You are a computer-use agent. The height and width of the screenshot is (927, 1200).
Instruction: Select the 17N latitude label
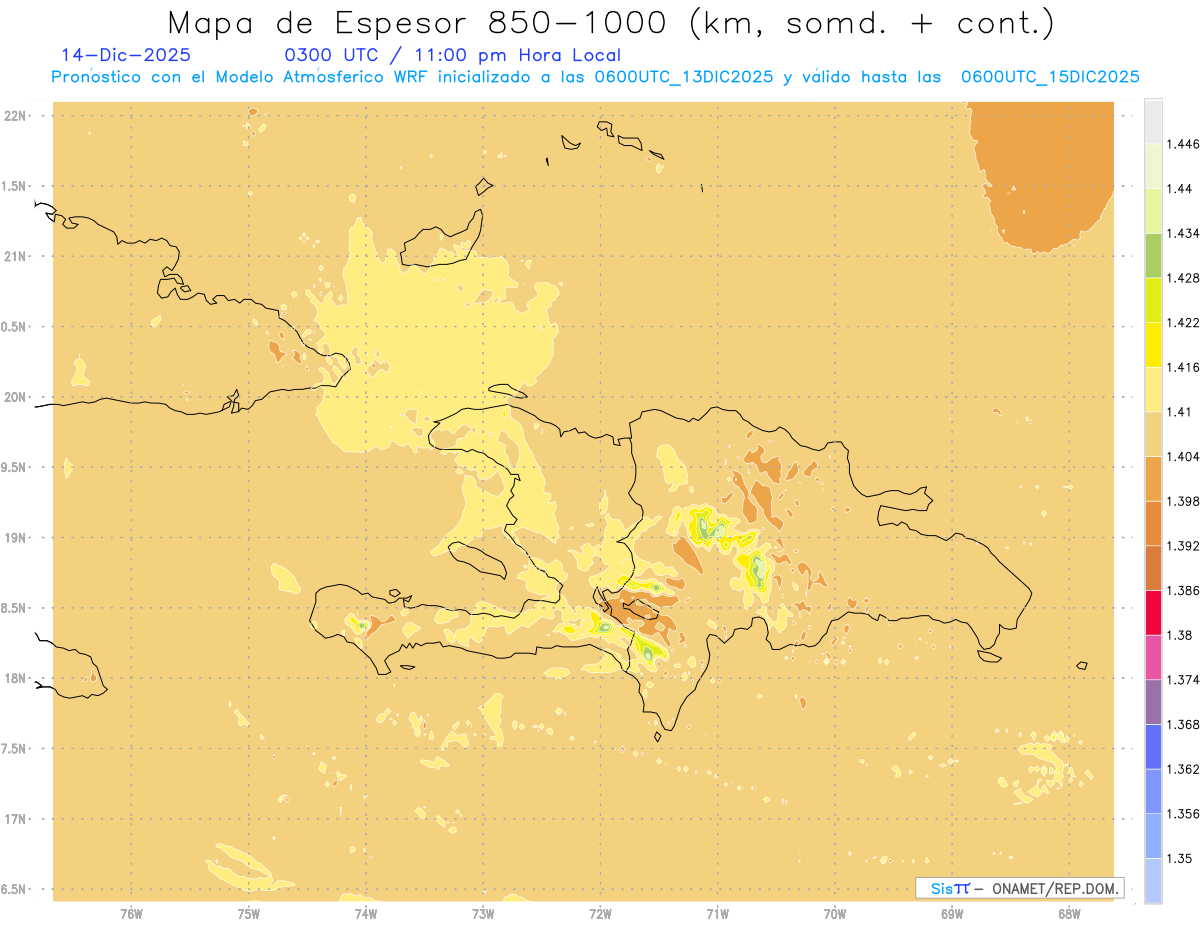pyautogui.click(x=14, y=819)
